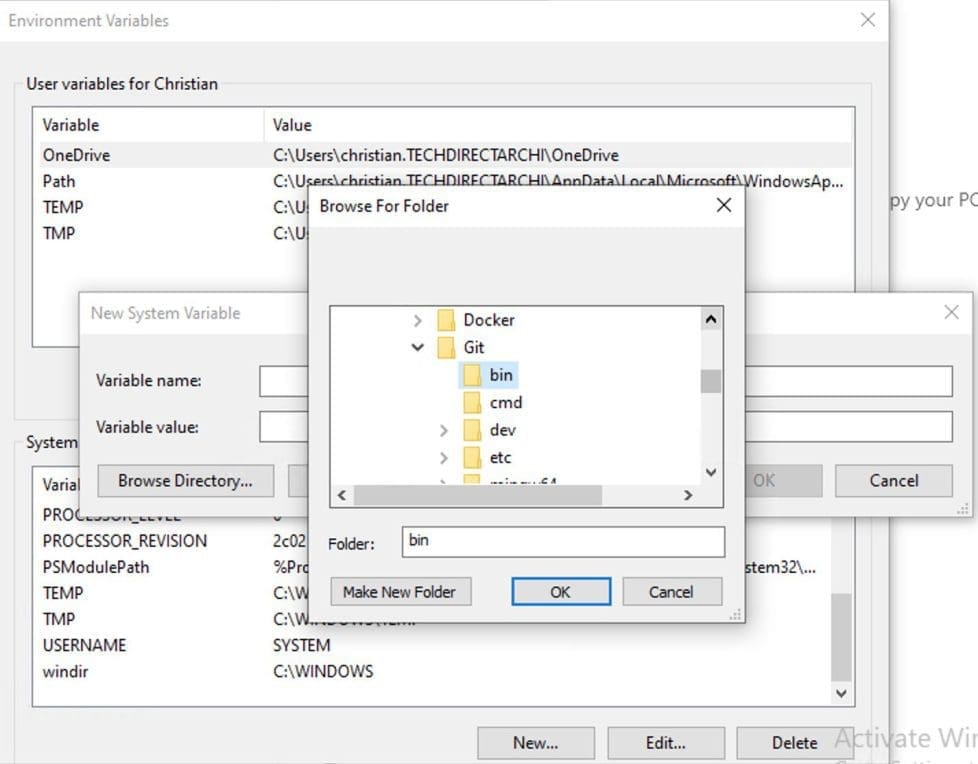
Task: Click the Delete system variable button
Action: [x=794, y=743]
